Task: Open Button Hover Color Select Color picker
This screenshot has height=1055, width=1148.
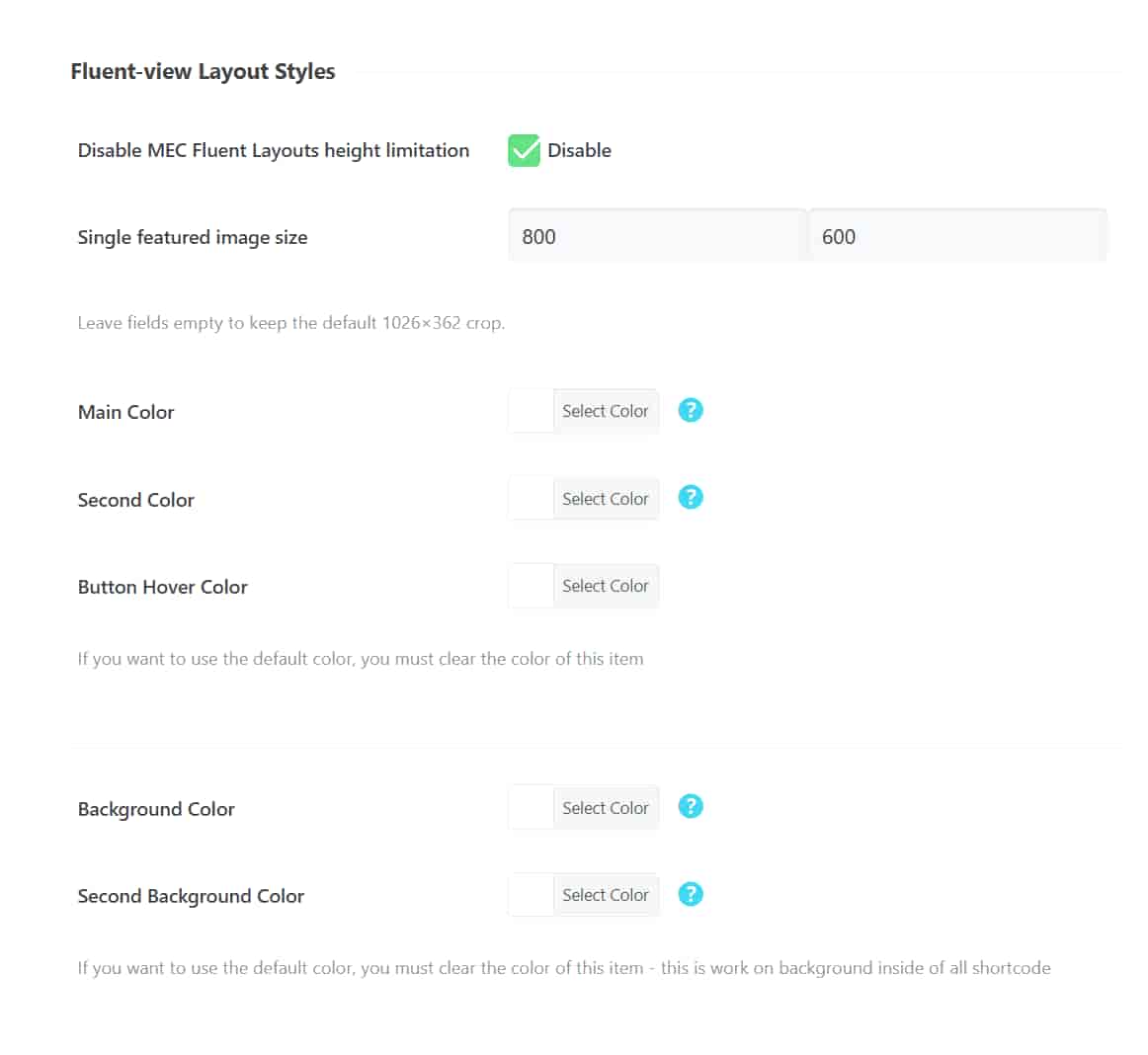Action: [605, 586]
